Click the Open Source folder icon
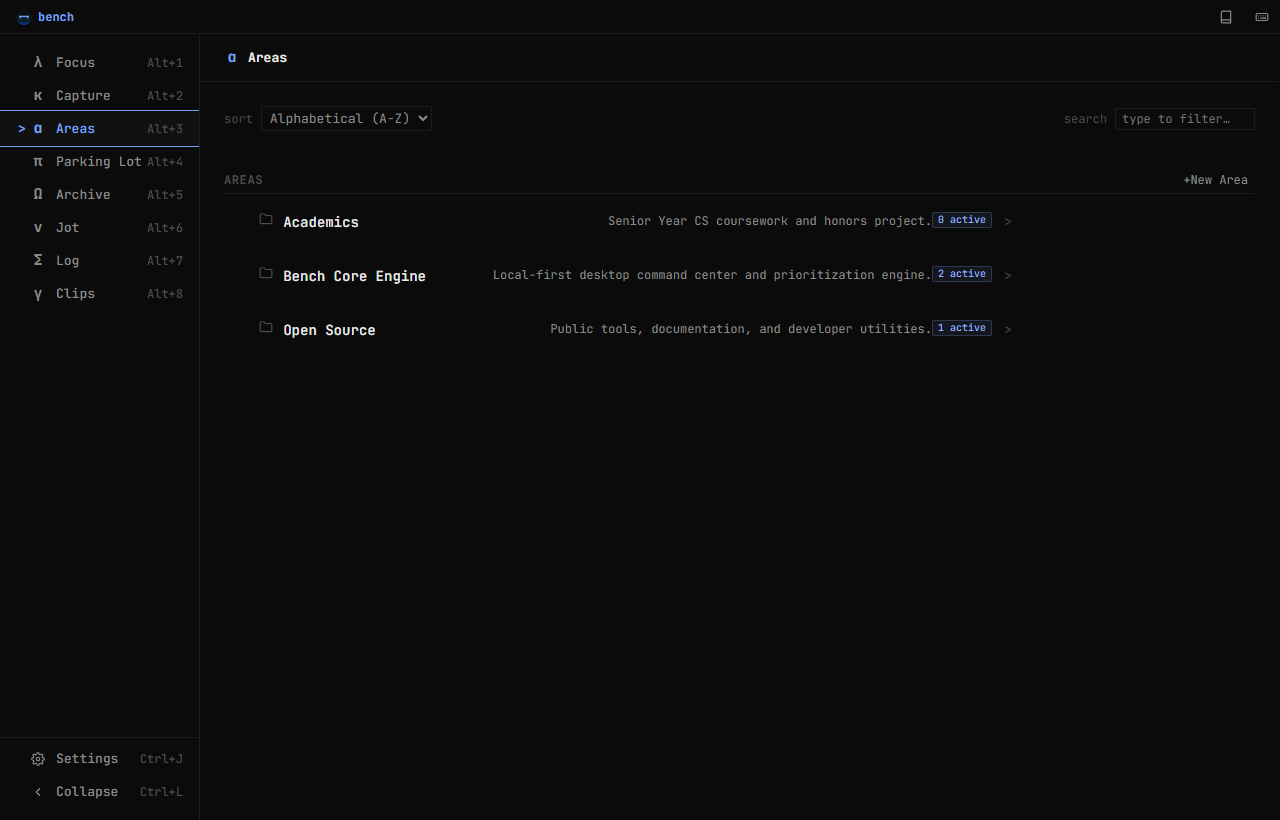Viewport: 1280px width, 820px height. [266, 327]
